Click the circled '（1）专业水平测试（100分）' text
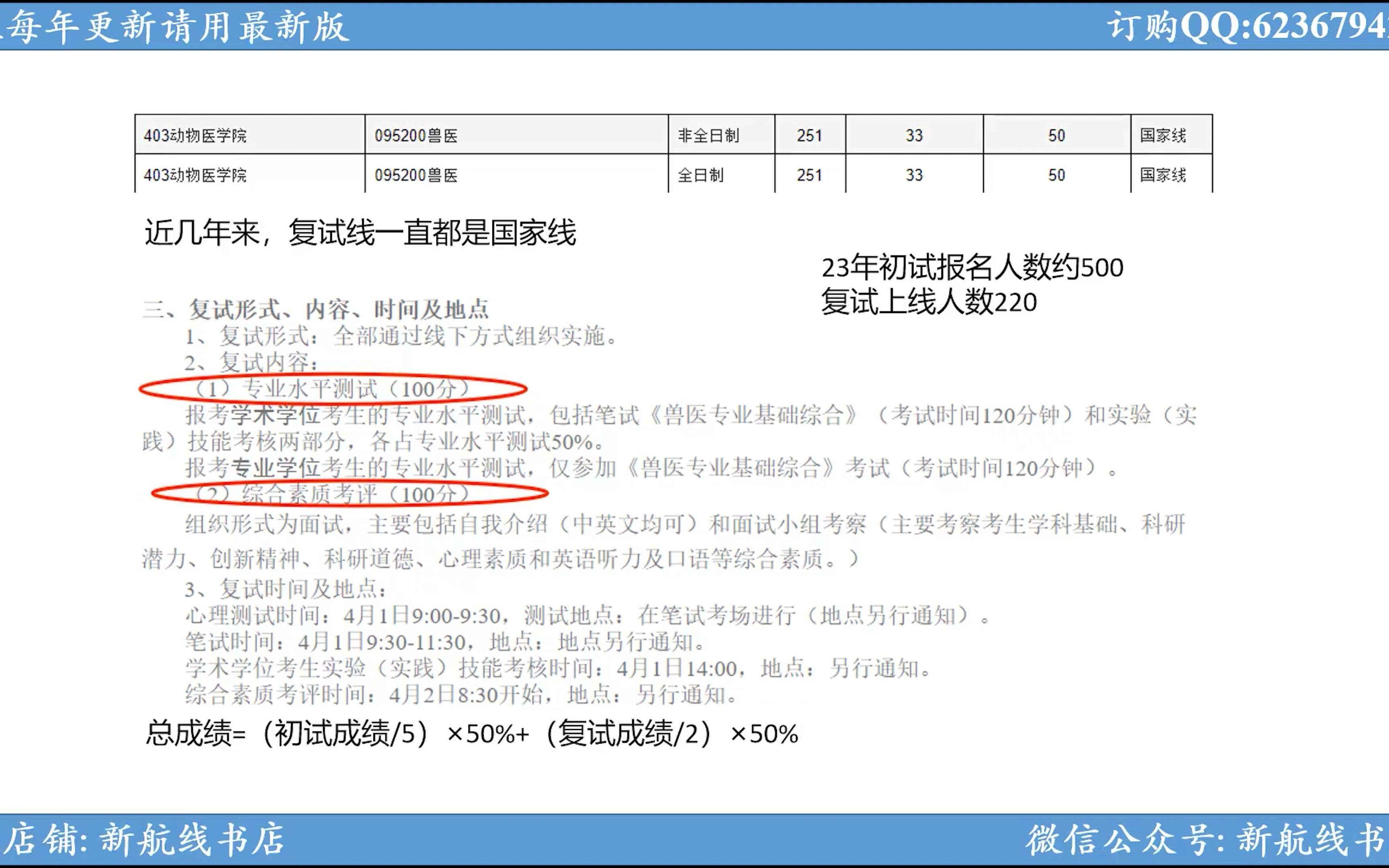The height and width of the screenshot is (868, 1389). tap(332, 389)
